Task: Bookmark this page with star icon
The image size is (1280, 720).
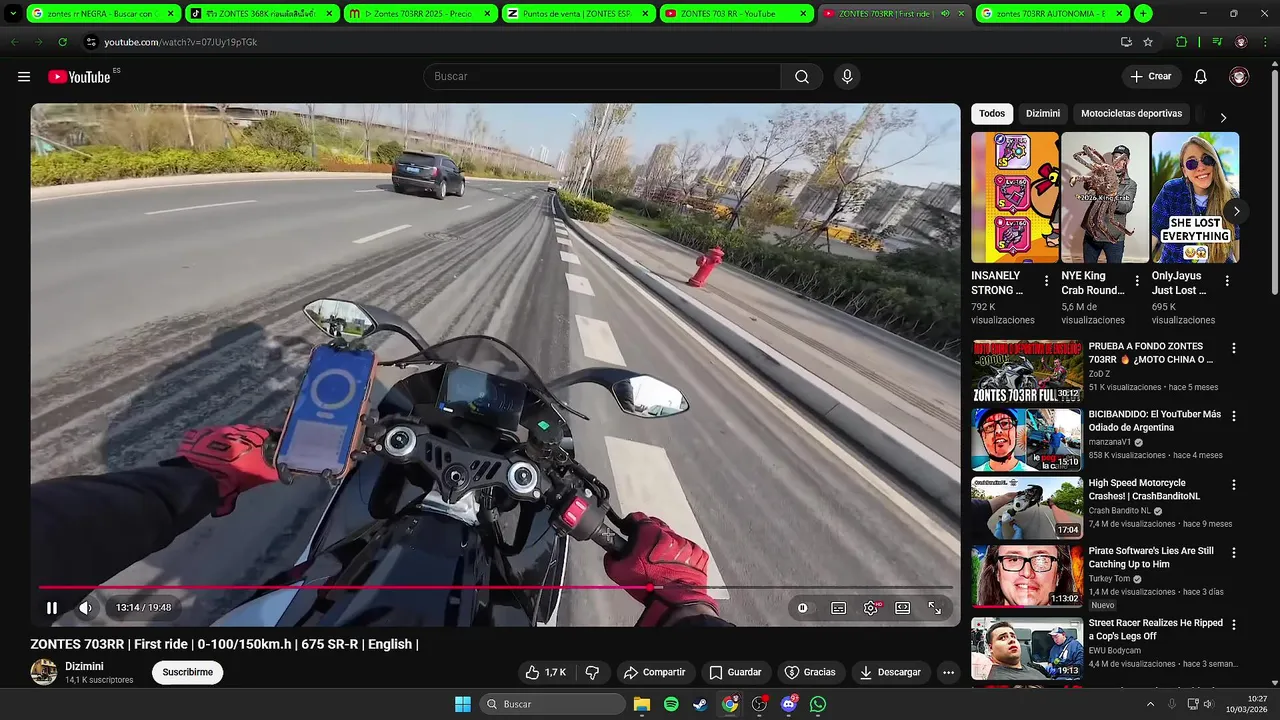Action: tap(1148, 42)
